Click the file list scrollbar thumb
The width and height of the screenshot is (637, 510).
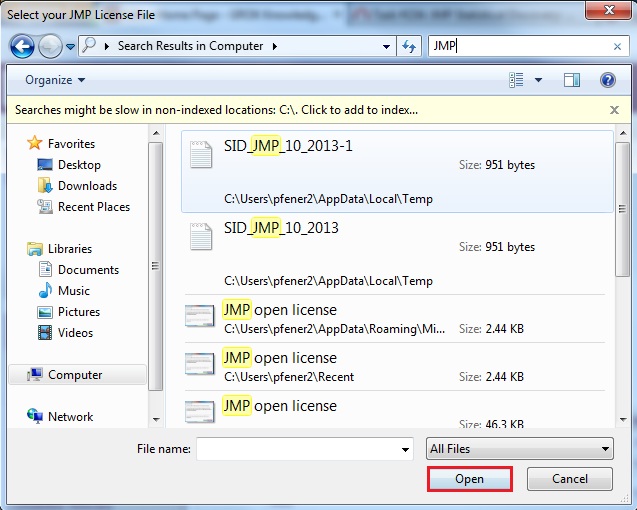(622, 209)
